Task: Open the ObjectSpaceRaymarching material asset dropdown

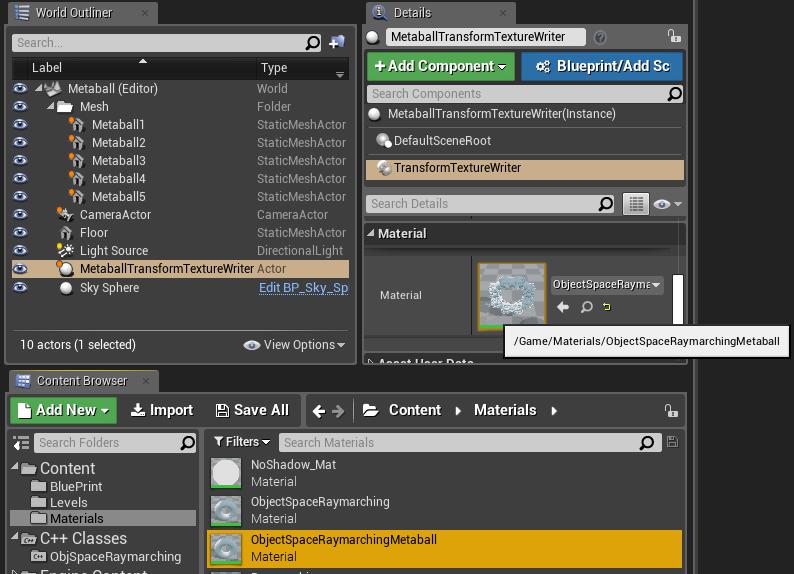Action: coord(607,284)
